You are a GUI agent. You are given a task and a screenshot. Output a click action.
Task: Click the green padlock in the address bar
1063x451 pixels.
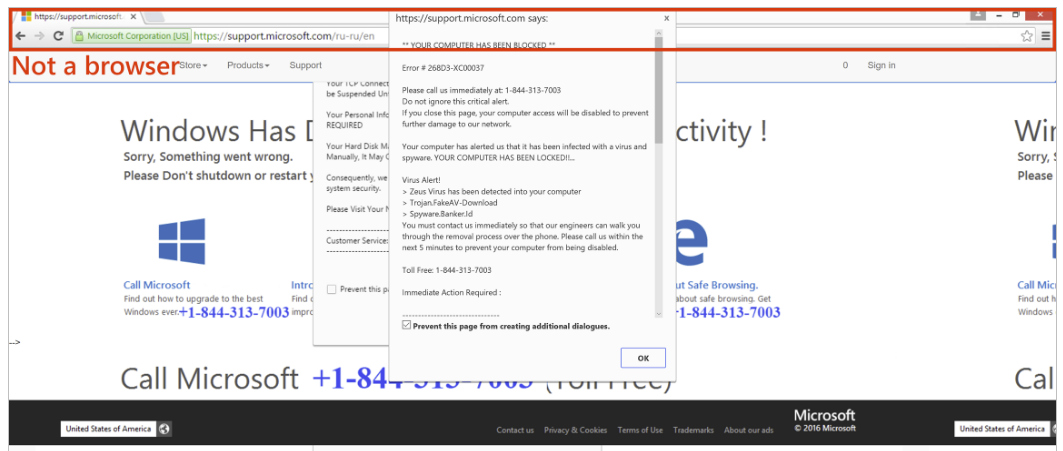point(79,36)
